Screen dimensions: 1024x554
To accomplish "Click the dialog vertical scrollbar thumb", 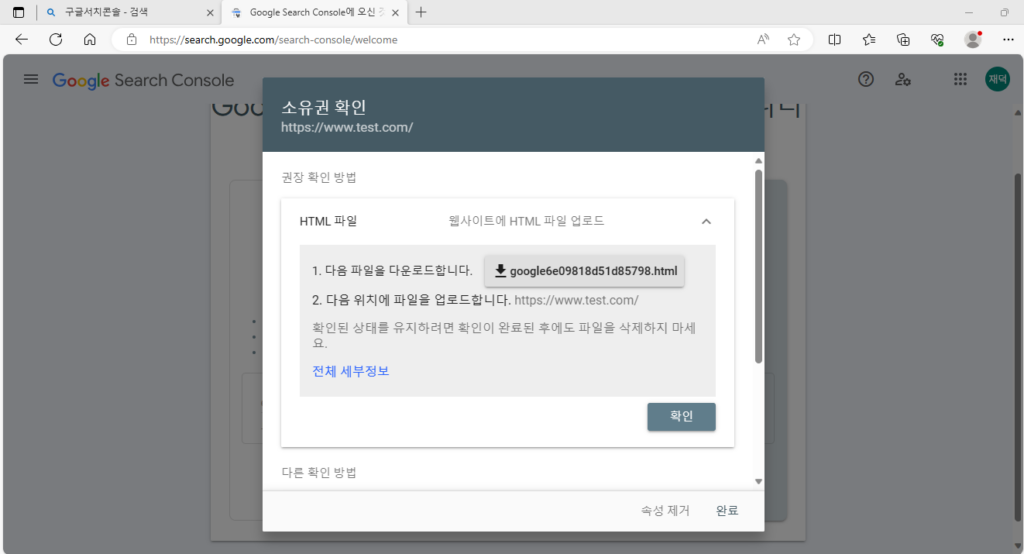I will tap(758, 267).
